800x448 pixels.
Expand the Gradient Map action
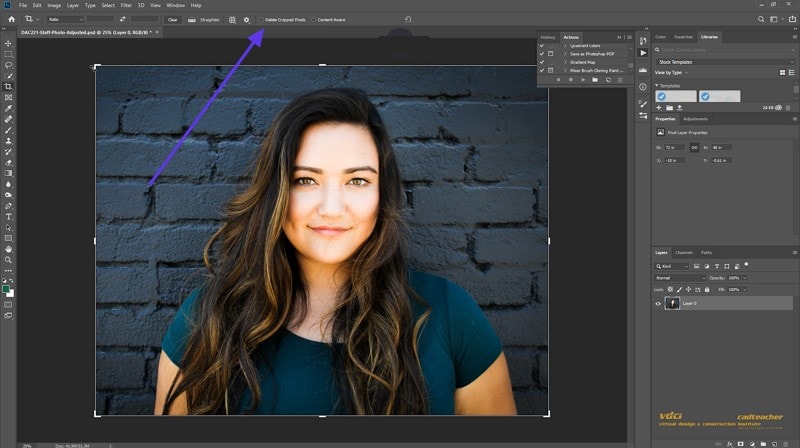click(565, 62)
